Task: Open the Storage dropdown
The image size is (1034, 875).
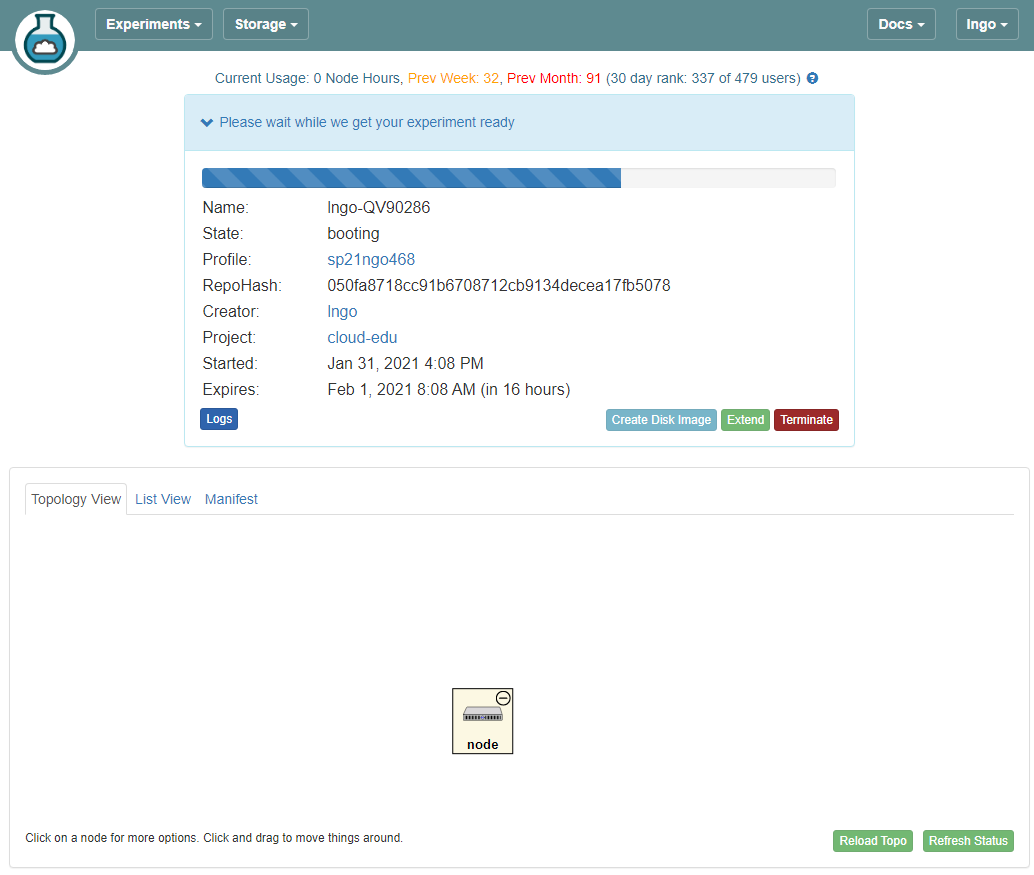Action: pos(265,23)
